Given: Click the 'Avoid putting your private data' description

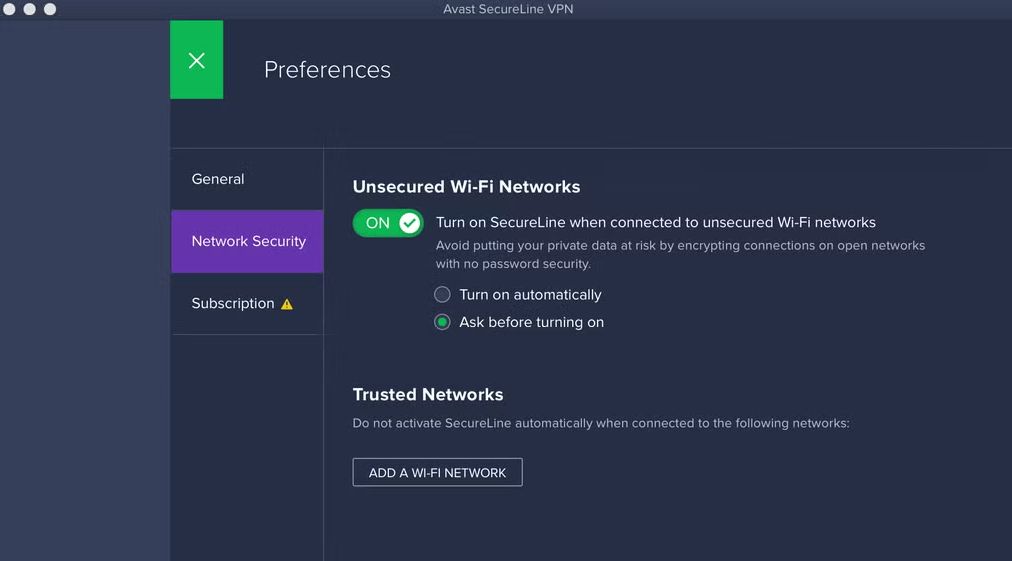Looking at the screenshot, I should tap(680, 254).
